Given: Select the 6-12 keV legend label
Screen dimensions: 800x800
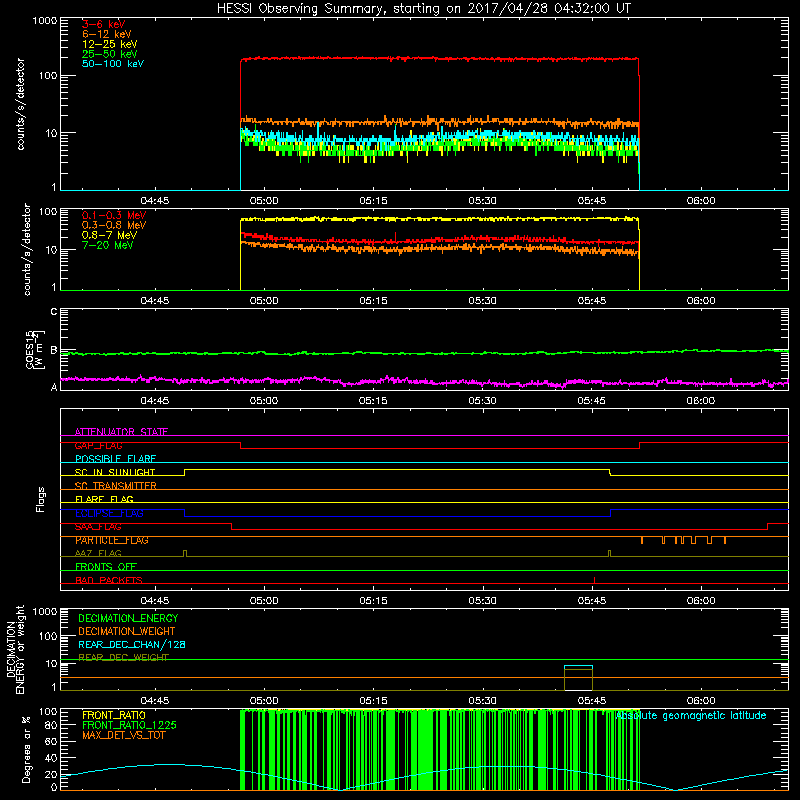Looking at the screenshot, I should coord(106,34).
